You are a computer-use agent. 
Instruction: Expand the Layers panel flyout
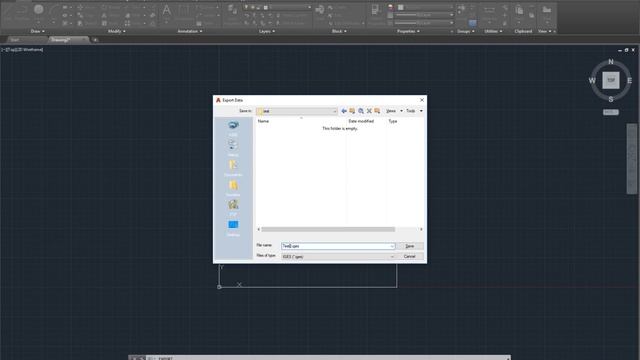(267, 31)
